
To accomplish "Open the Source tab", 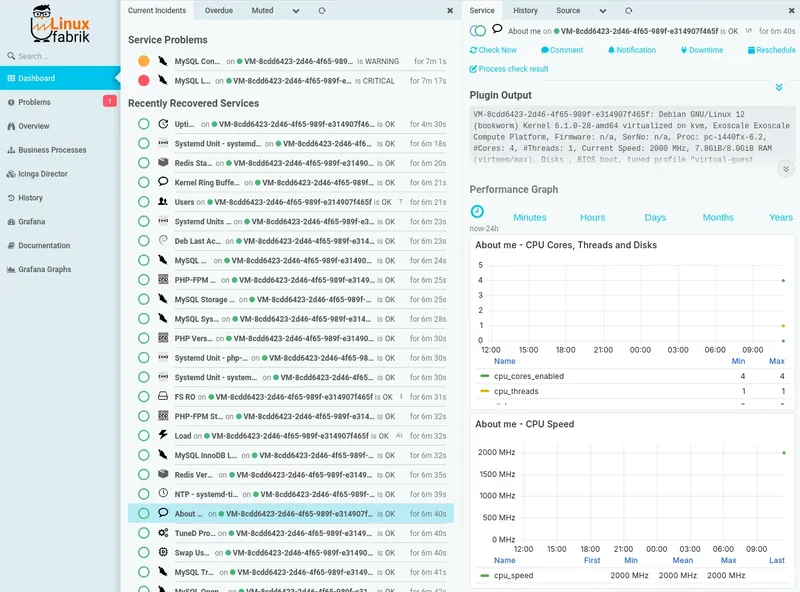I will tap(568, 10).
